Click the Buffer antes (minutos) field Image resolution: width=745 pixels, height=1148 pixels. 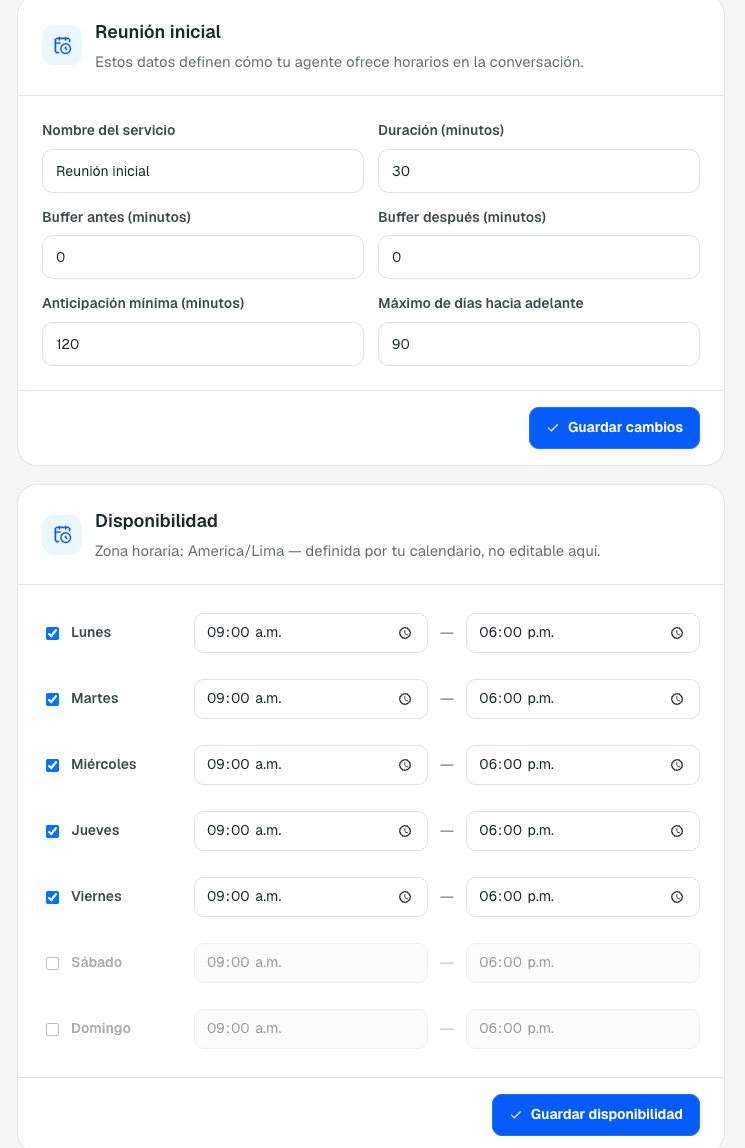203,257
